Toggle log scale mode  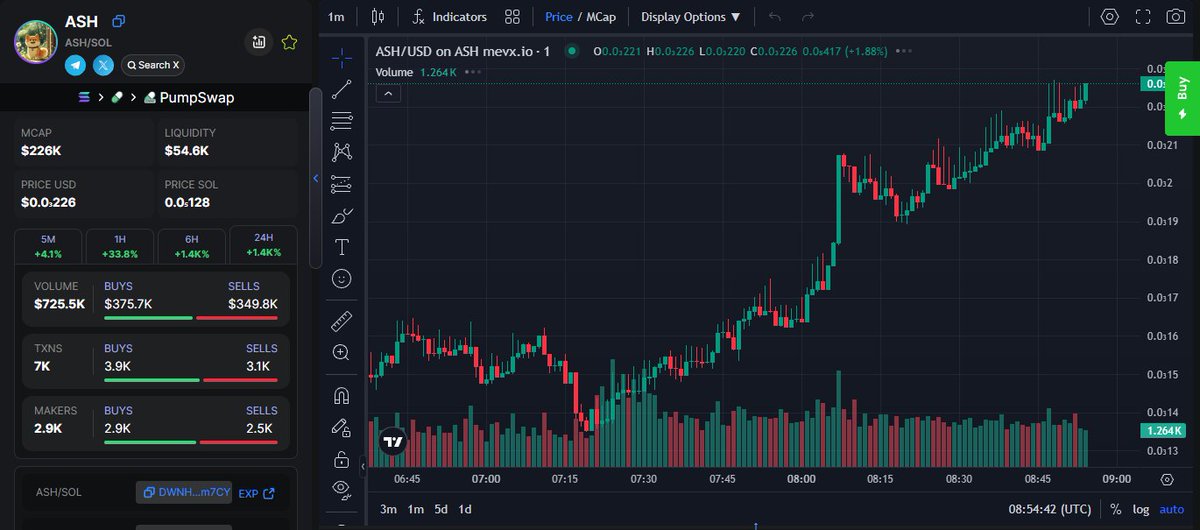[1141, 509]
